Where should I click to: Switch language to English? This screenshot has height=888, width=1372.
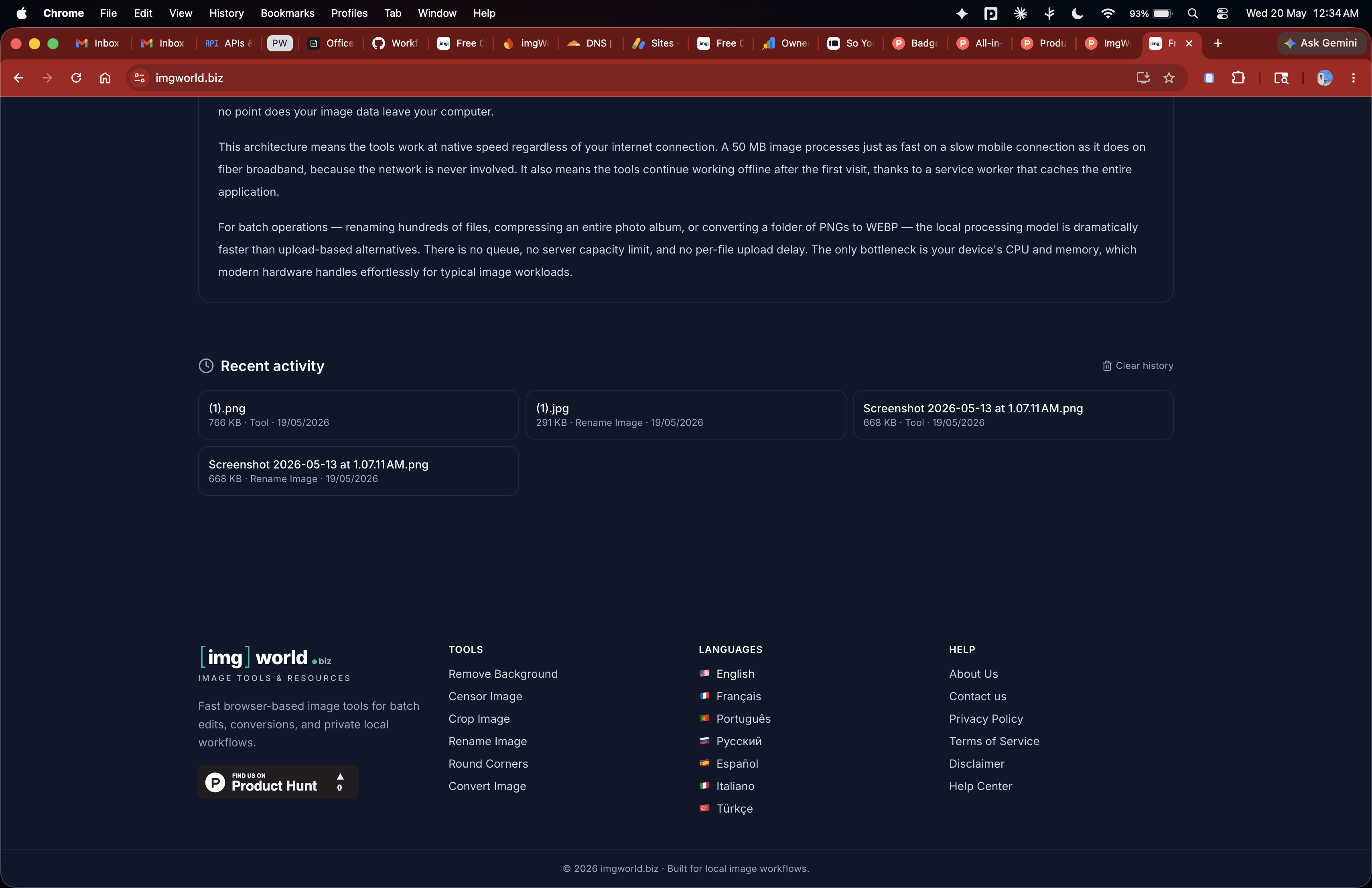pyautogui.click(x=727, y=674)
